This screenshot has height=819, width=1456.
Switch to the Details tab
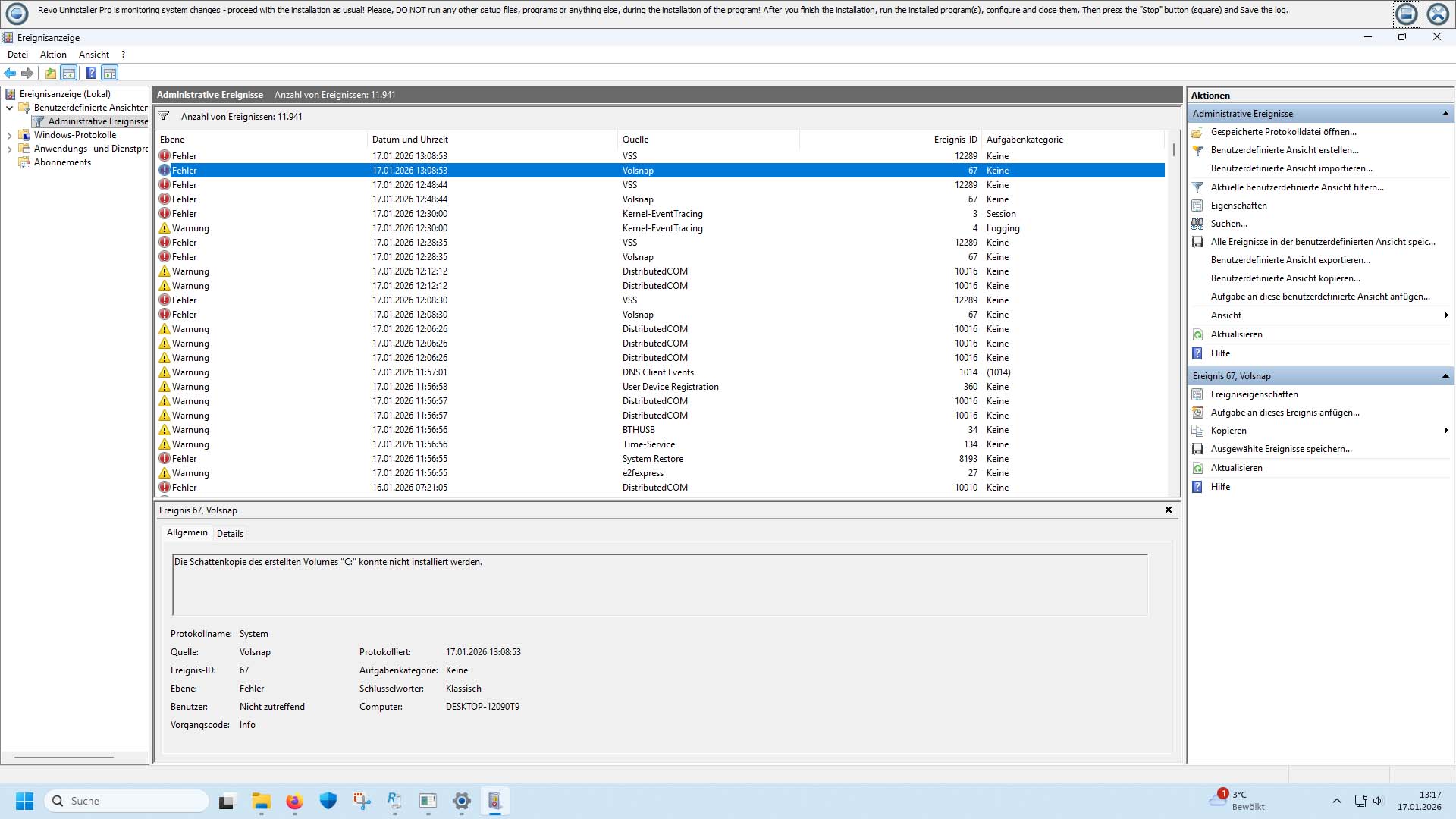230,533
